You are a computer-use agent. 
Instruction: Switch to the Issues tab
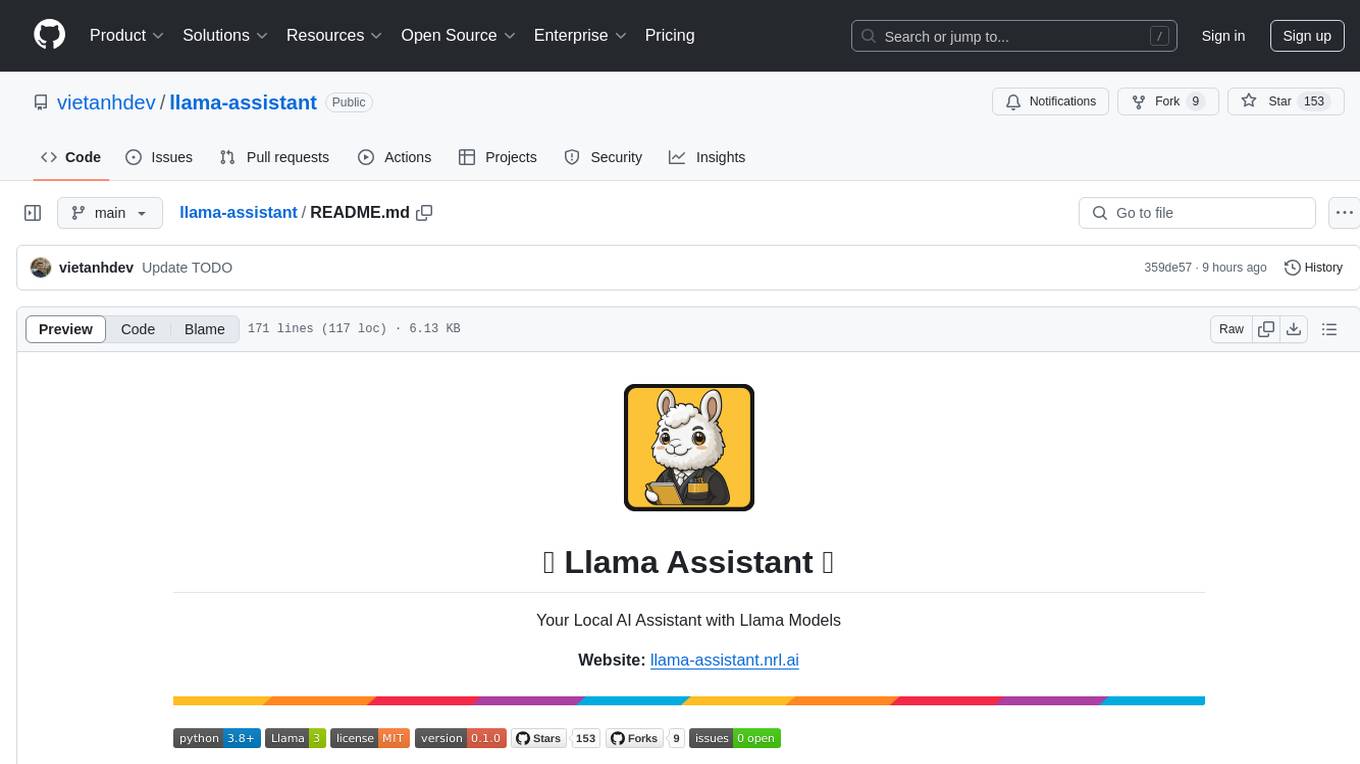pyautogui.click(x=159, y=157)
